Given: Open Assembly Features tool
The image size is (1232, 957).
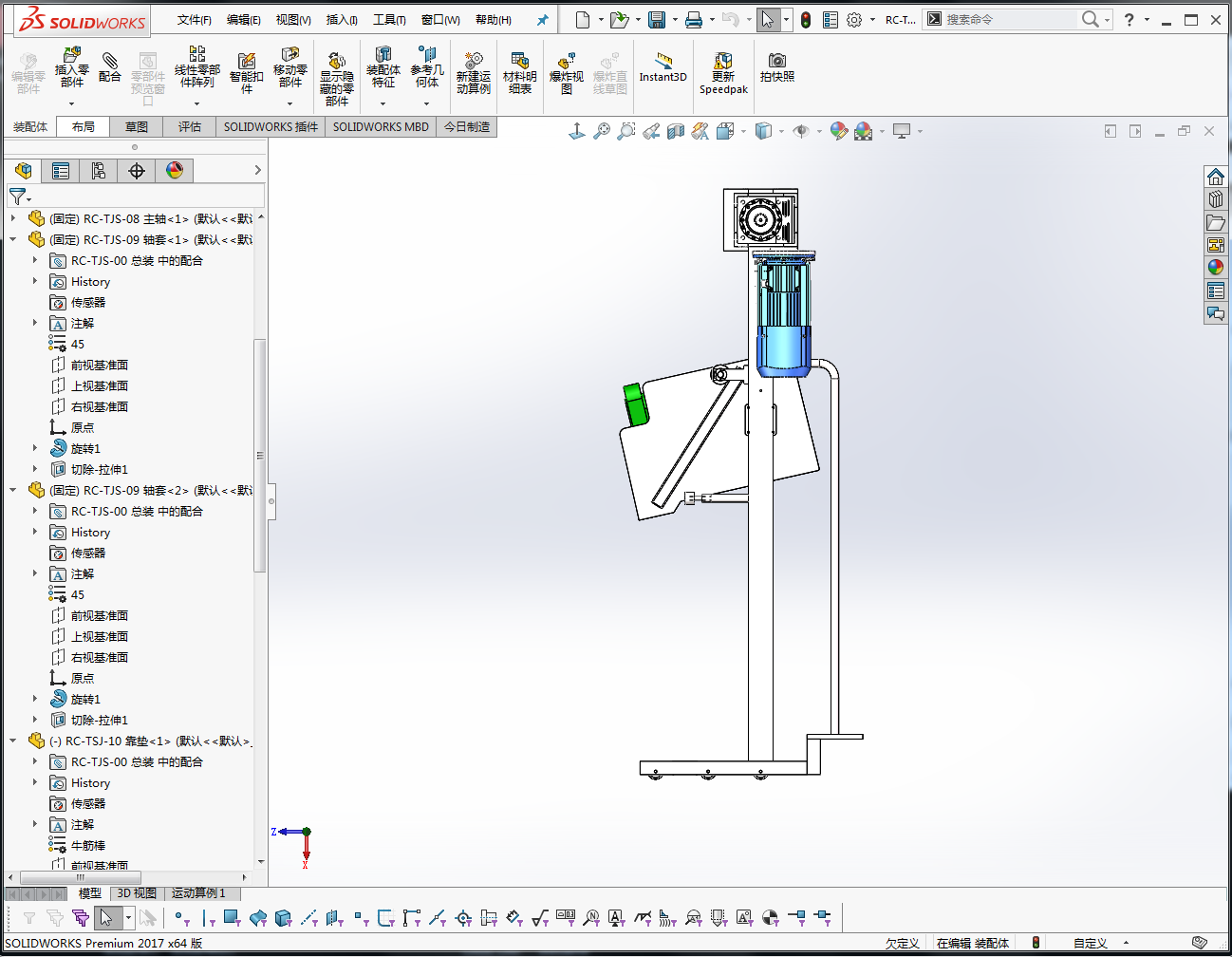Looking at the screenshot, I should click(383, 68).
